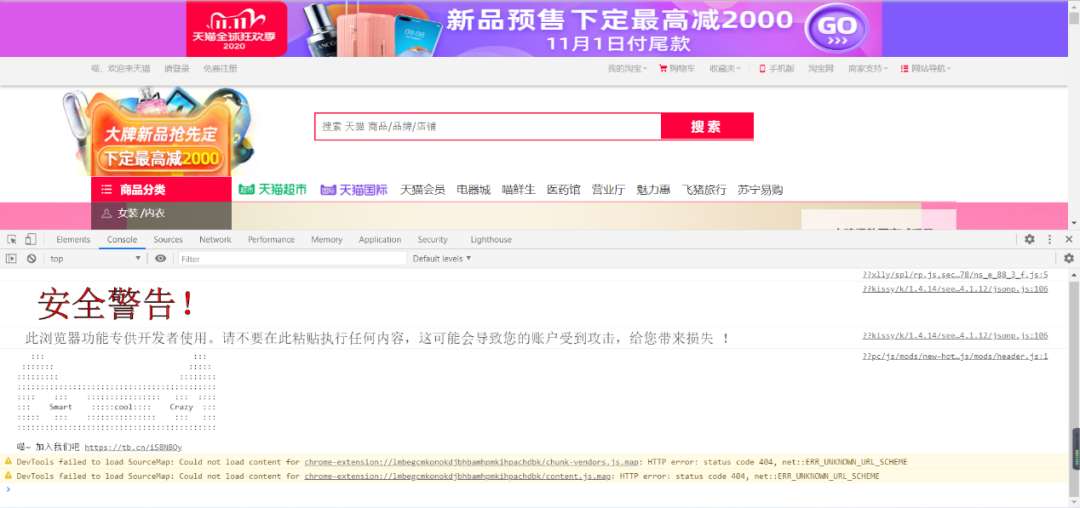Open the content.js.map extension link
Screen dimensions: 1080x508
[x=458, y=476]
